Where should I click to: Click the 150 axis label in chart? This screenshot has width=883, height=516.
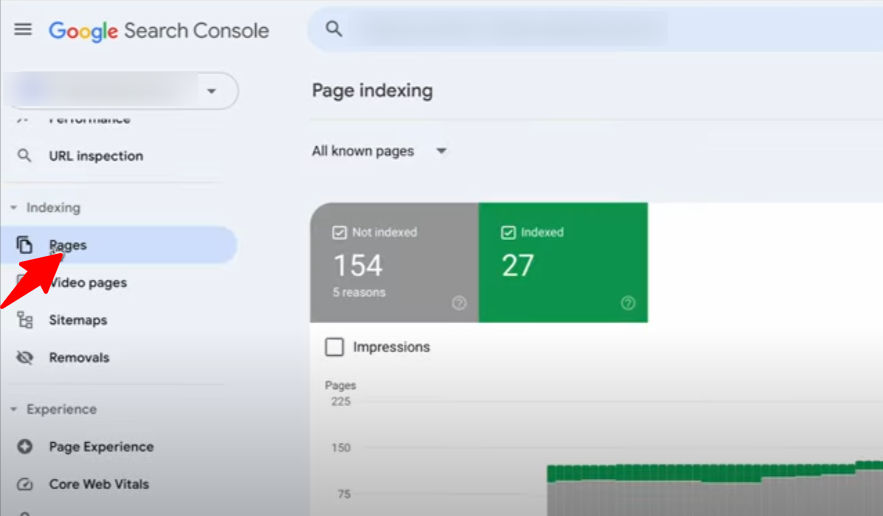341,448
